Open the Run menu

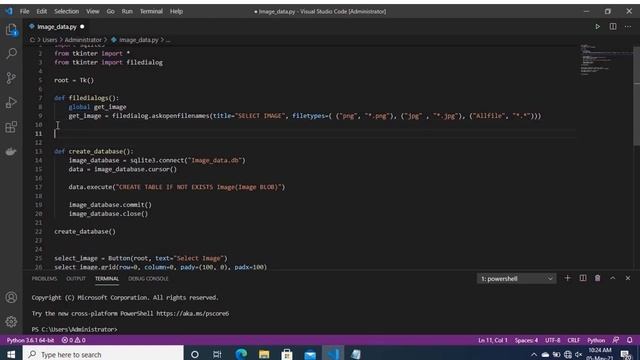[x=127, y=11]
